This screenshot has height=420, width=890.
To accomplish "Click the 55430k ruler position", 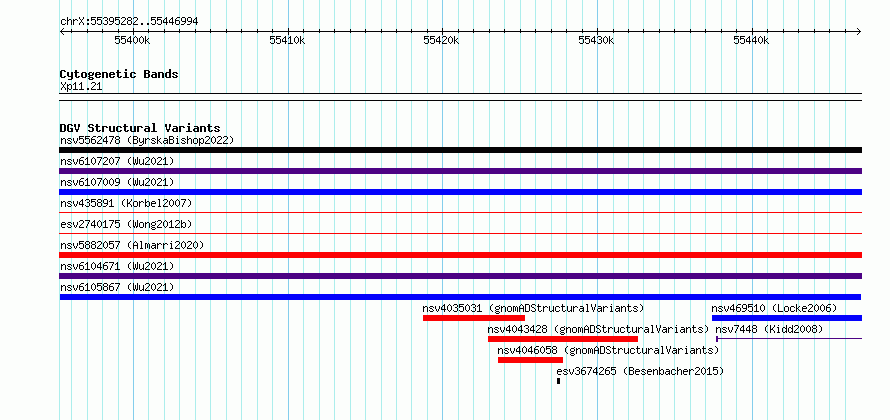I will pyautogui.click(x=596, y=40).
